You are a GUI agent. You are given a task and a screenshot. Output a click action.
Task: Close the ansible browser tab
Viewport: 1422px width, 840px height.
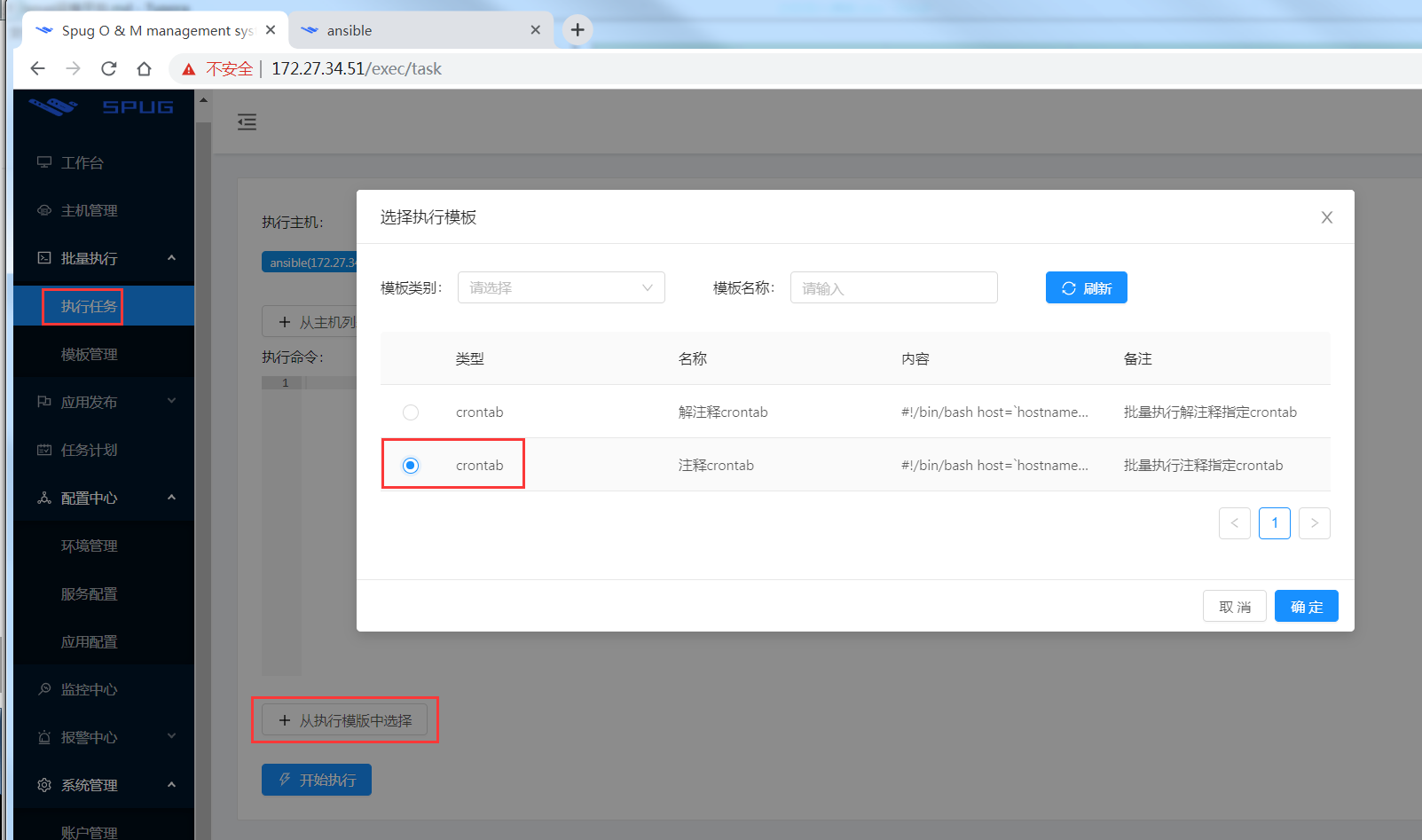click(x=535, y=30)
